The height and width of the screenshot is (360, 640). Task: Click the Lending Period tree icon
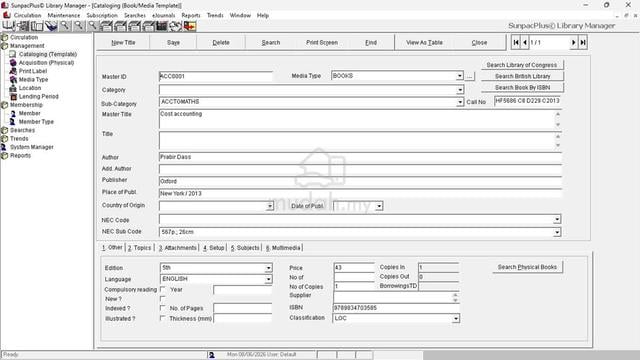13,96
